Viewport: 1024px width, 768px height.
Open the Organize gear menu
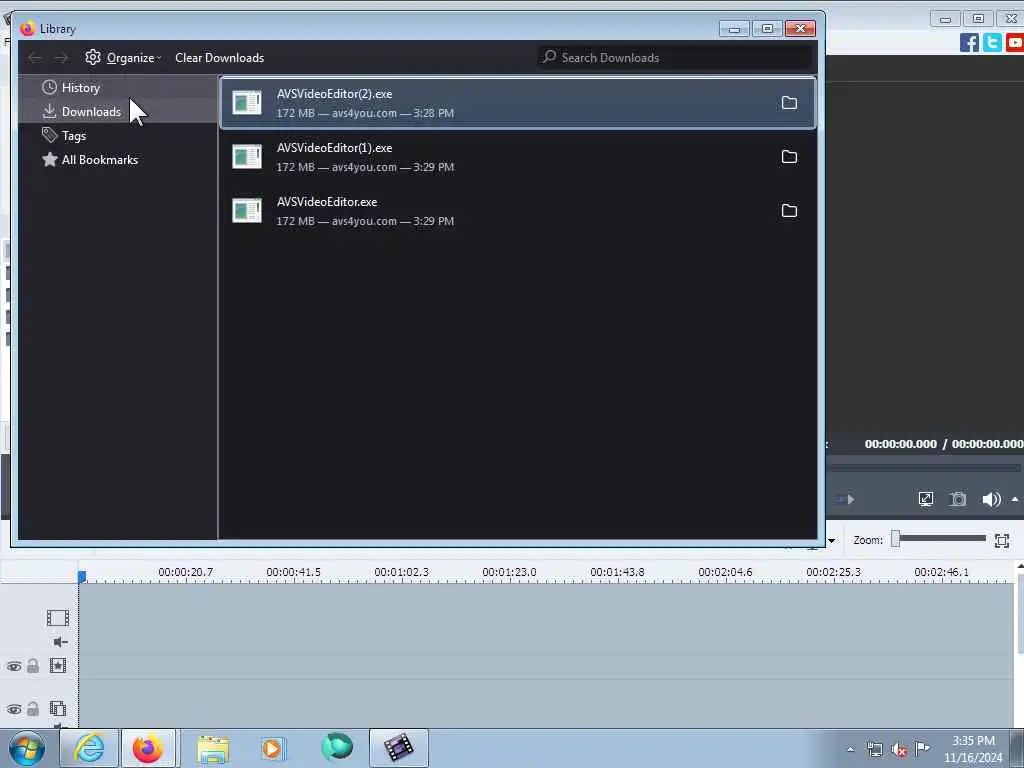[x=123, y=57]
